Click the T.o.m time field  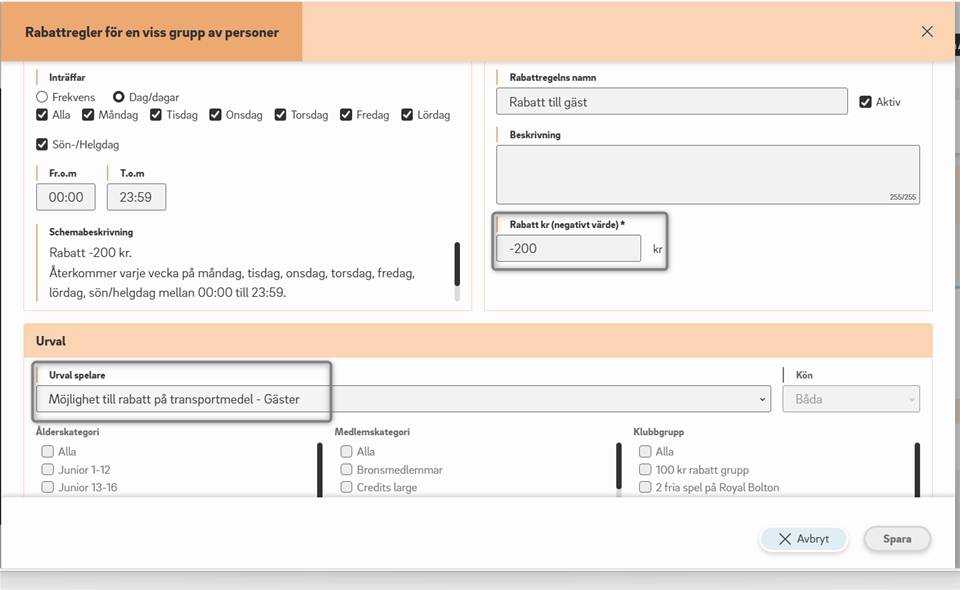136,197
